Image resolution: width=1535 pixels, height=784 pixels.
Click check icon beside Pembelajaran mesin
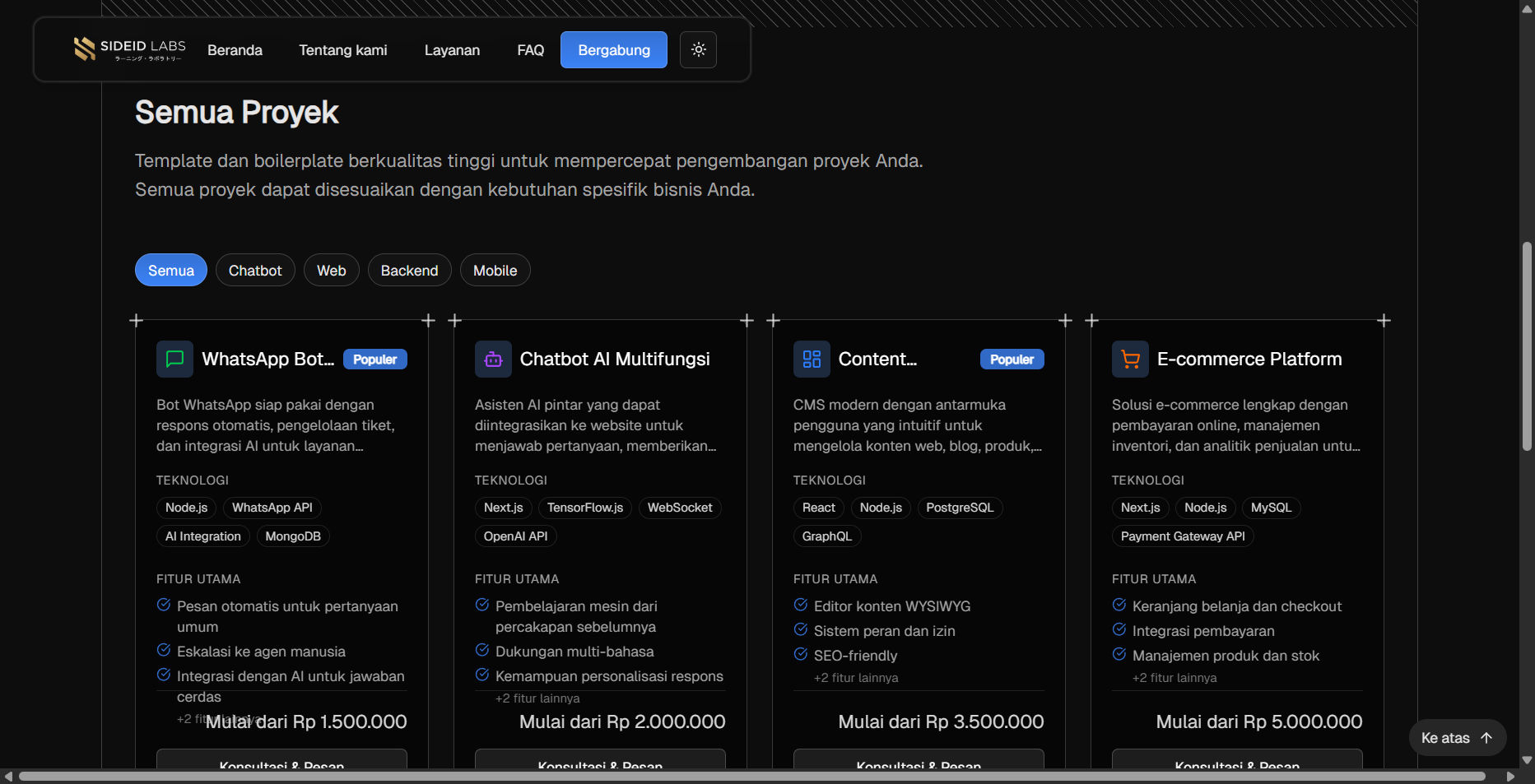482,605
